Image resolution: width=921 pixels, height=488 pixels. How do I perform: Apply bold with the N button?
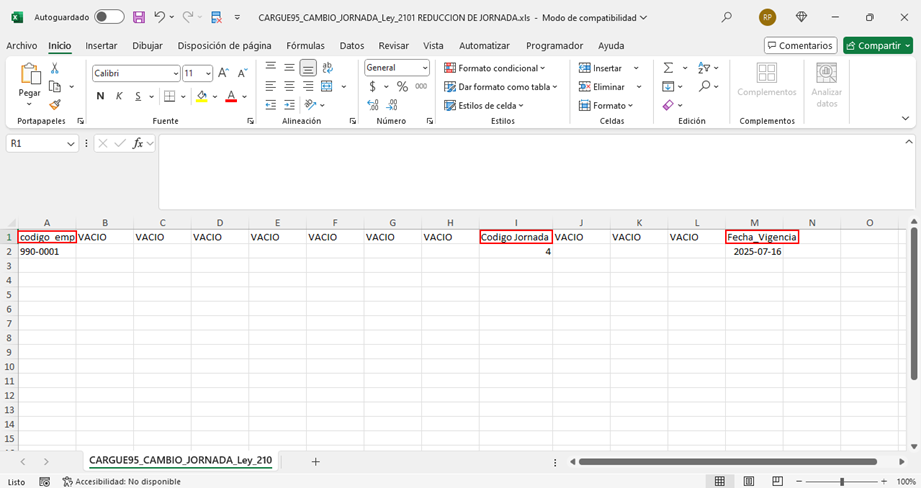click(x=100, y=96)
